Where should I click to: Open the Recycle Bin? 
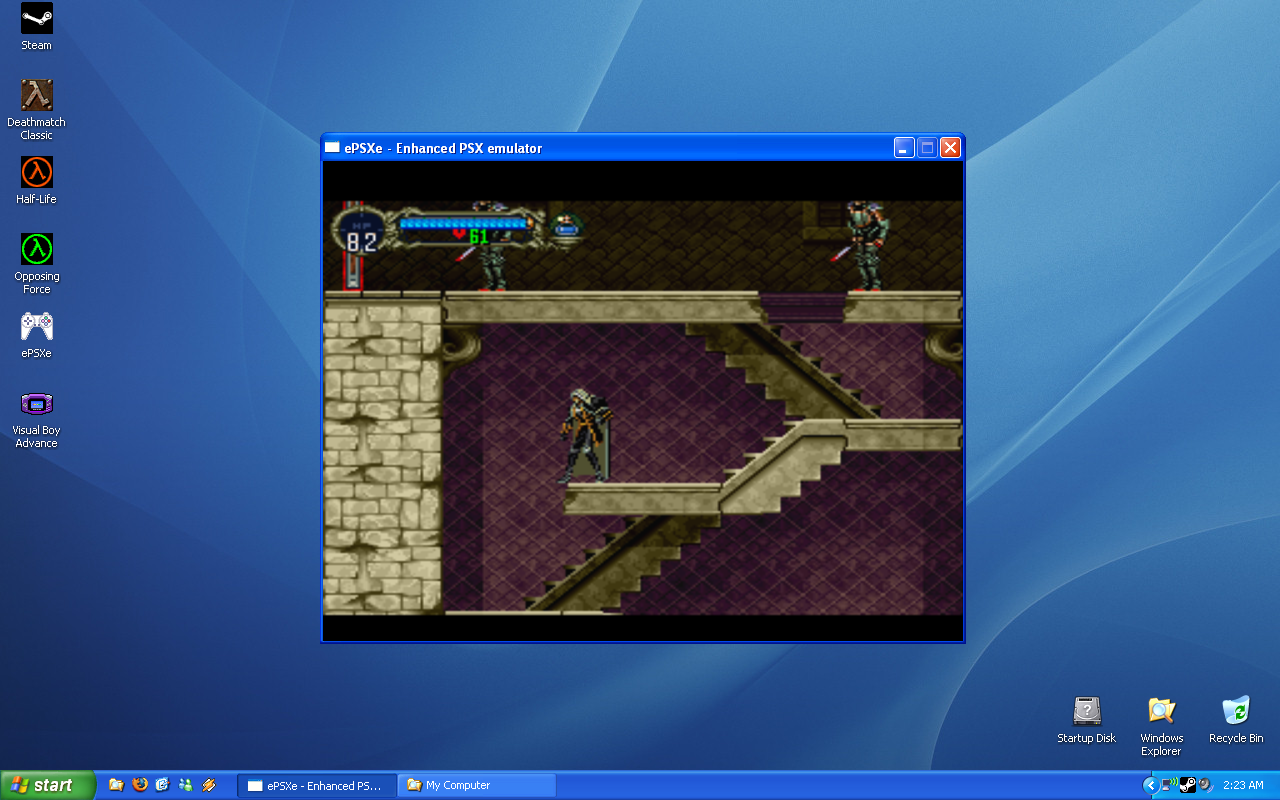(1236, 712)
